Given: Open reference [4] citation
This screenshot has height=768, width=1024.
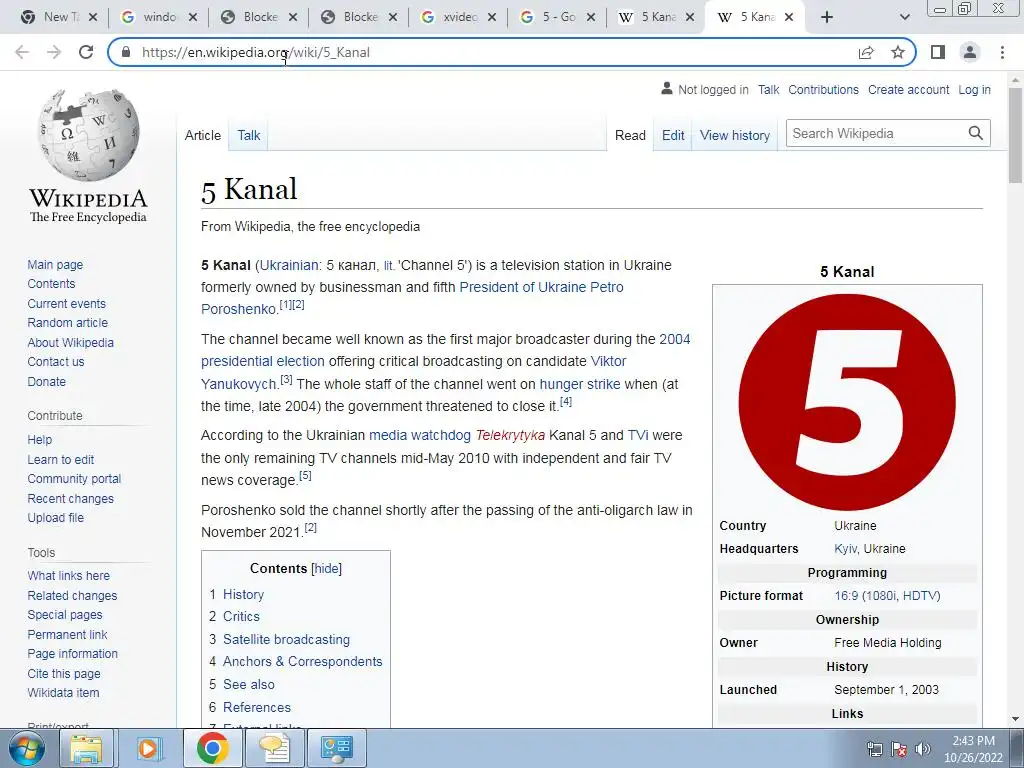Looking at the screenshot, I should pyautogui.click(x=566, y=402).
